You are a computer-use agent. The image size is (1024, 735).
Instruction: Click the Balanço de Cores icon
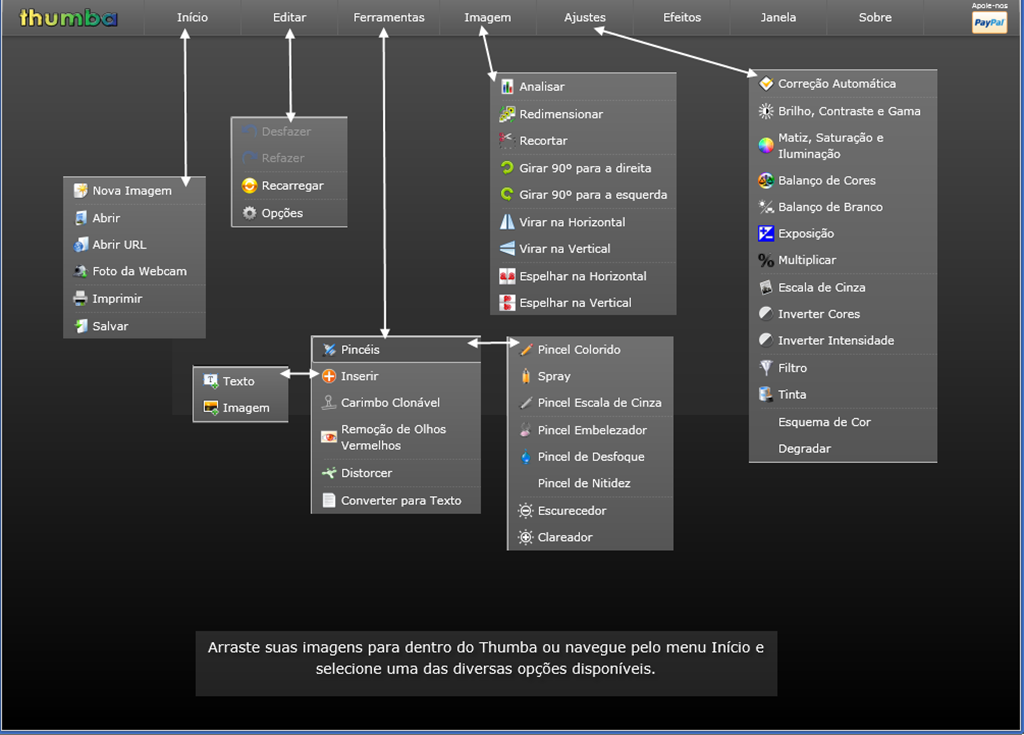(x=766, y=180)
